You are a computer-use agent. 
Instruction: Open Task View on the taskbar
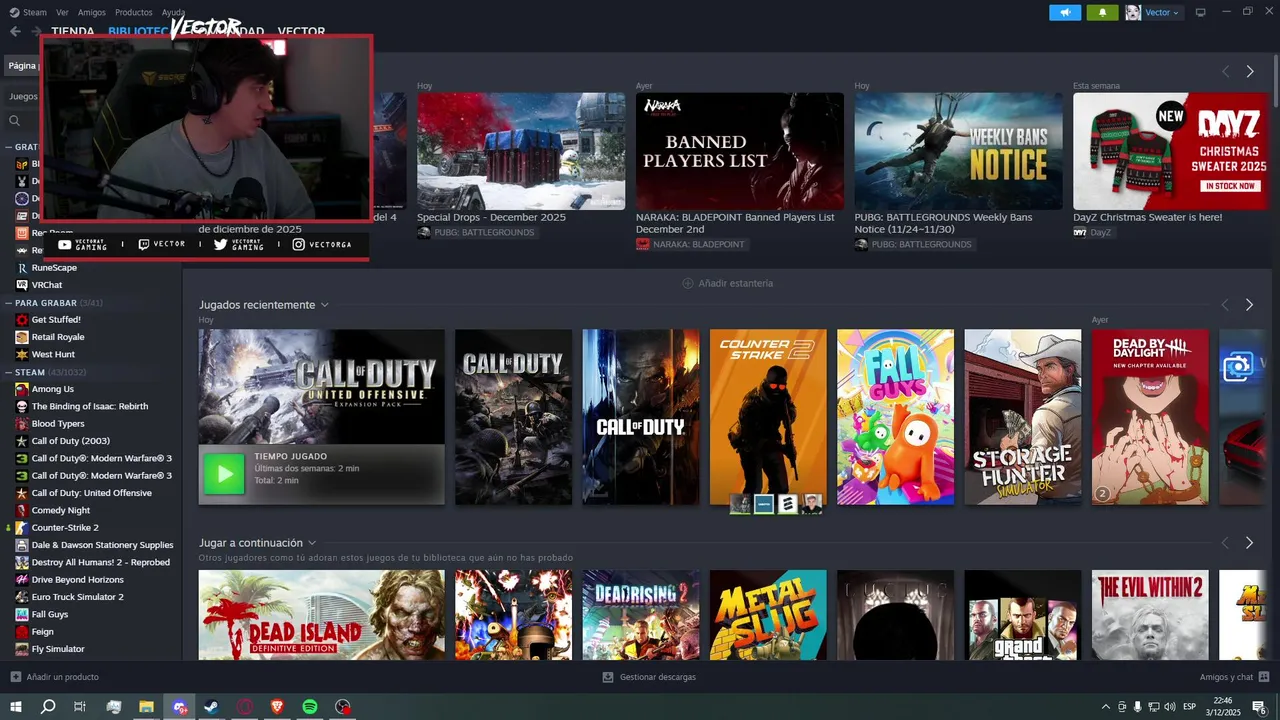[x=80, y=707]
